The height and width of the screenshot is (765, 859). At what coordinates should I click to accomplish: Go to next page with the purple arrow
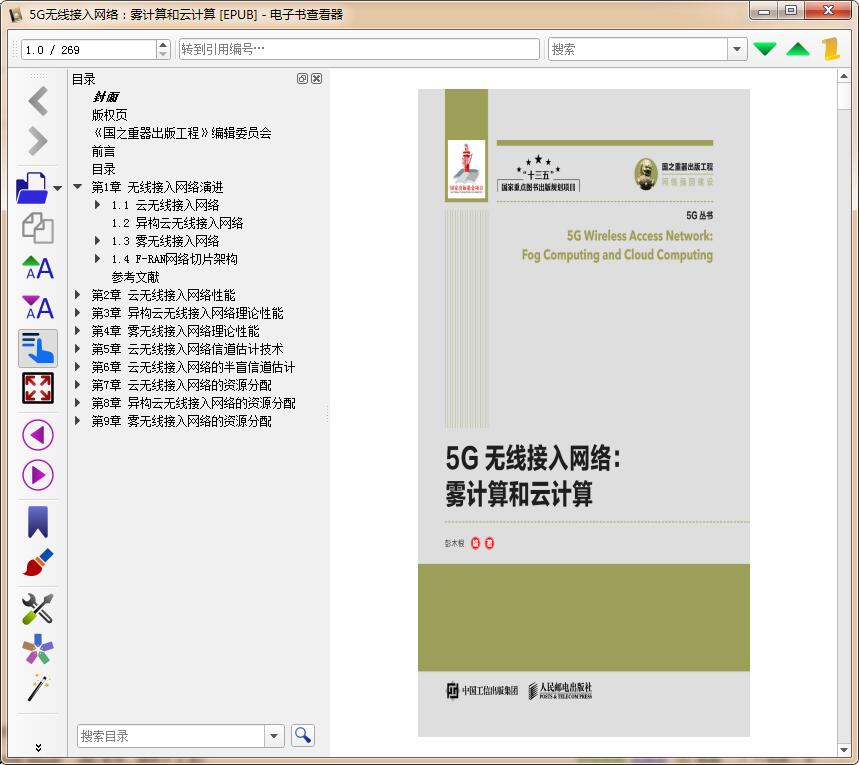coord(38,475)
